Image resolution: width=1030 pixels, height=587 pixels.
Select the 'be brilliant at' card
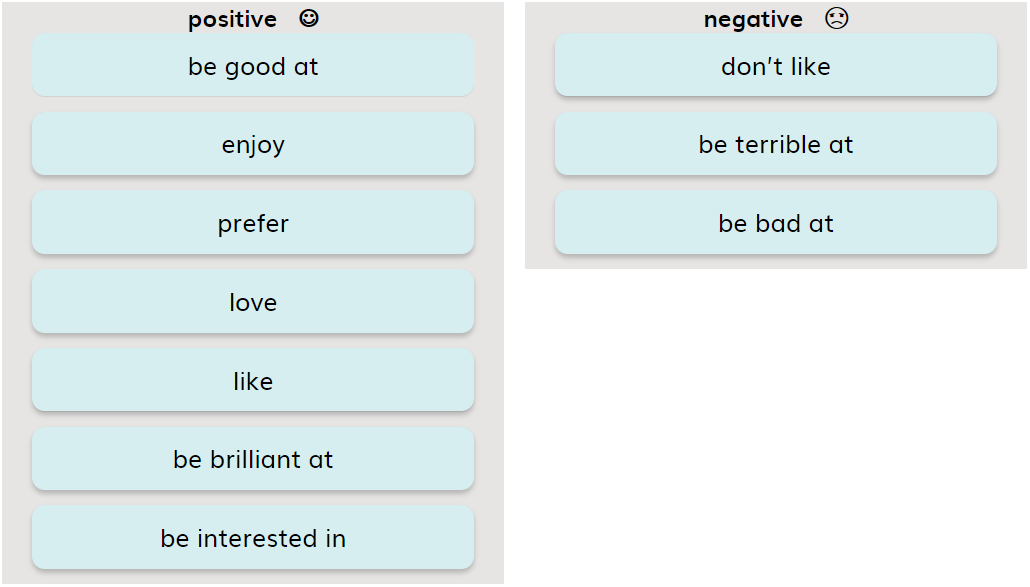[x=253, y=459]
